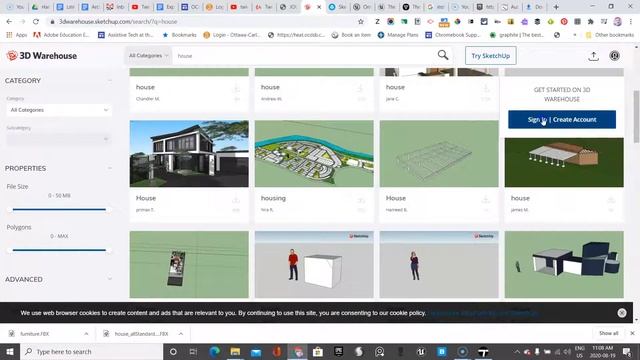
Task: Click the search field containing house
Action: point(304,56)
